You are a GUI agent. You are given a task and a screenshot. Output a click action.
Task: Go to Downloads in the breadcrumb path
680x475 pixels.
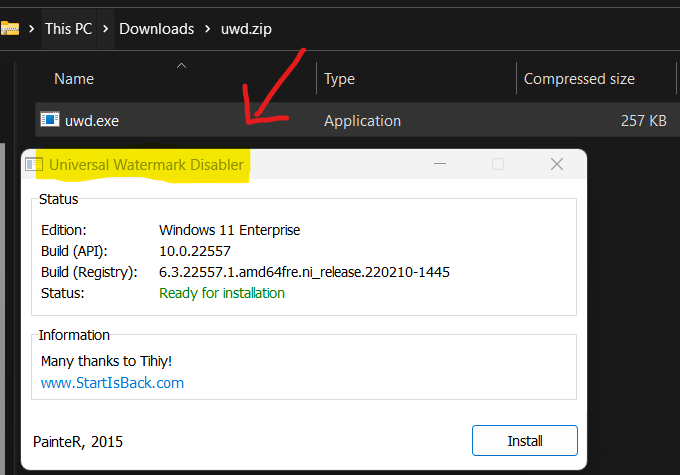tap(156, 28)
